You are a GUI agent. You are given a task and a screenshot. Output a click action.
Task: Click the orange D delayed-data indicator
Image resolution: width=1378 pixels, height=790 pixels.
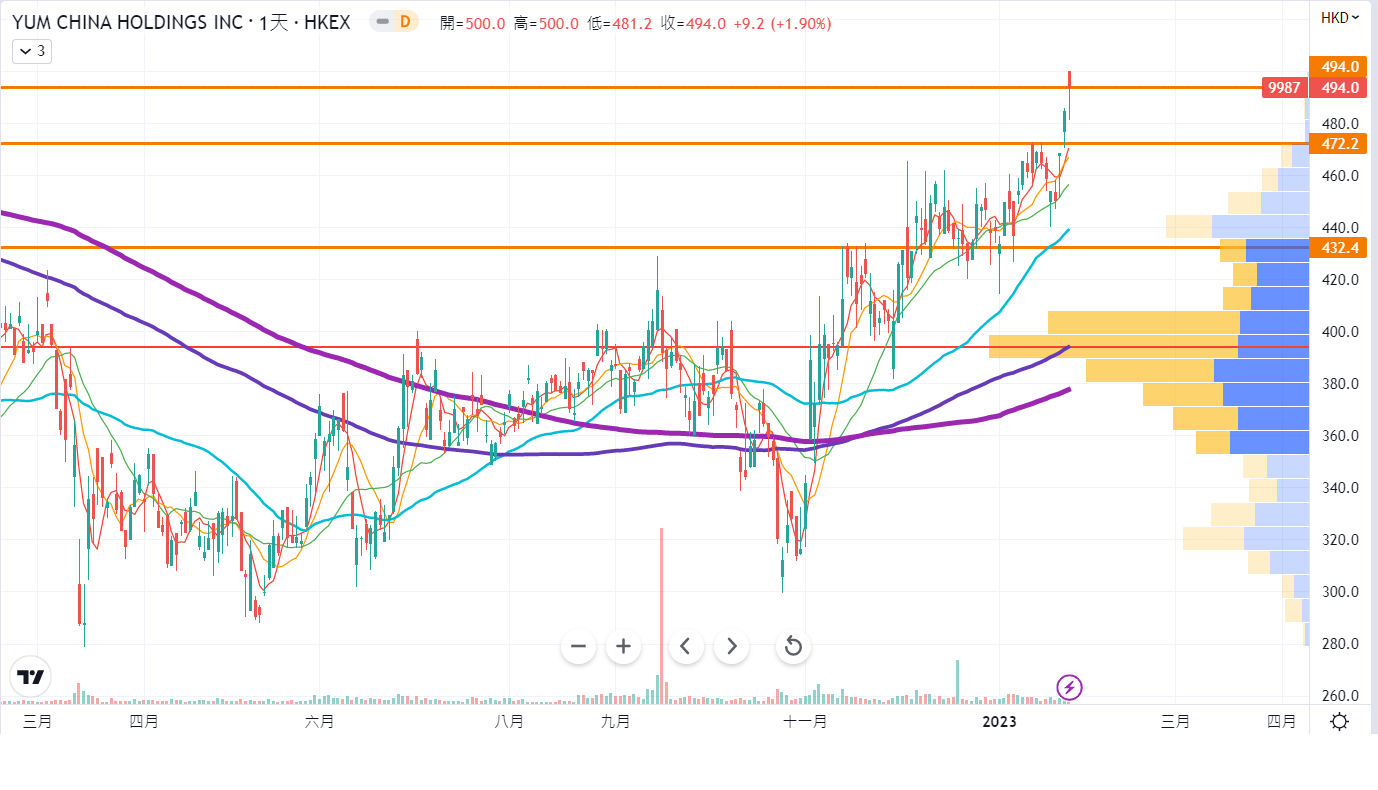pos(405,22)
